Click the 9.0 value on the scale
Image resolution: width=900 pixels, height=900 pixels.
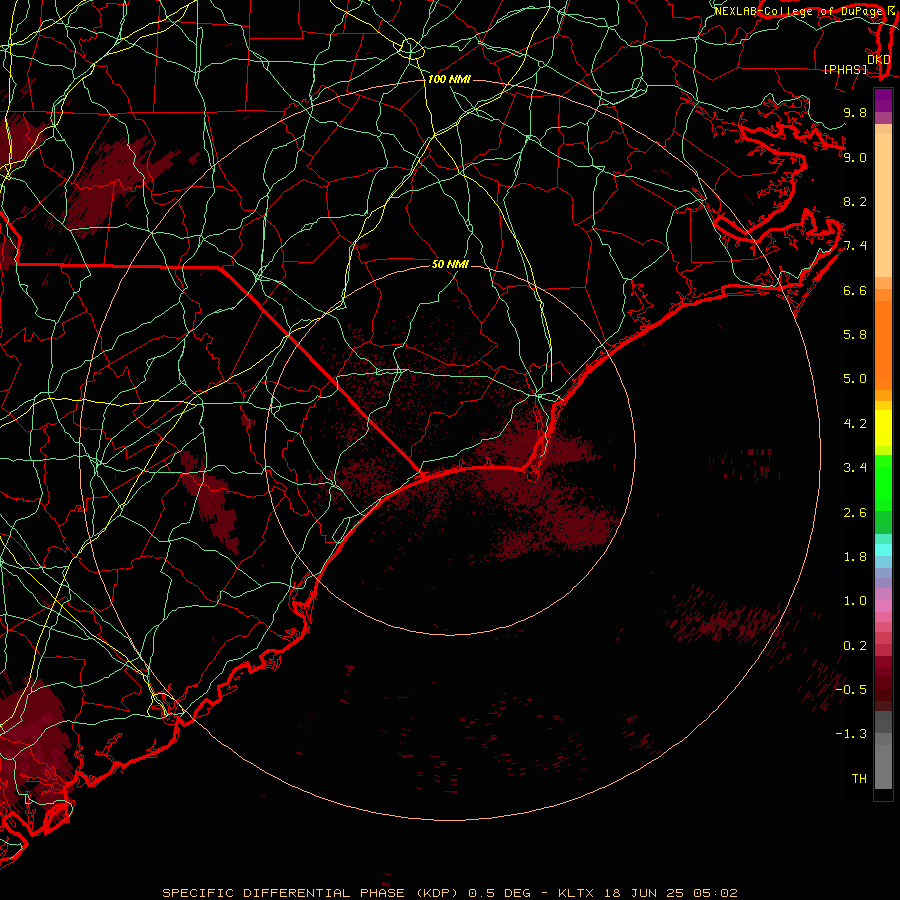[x=855, y=157]
